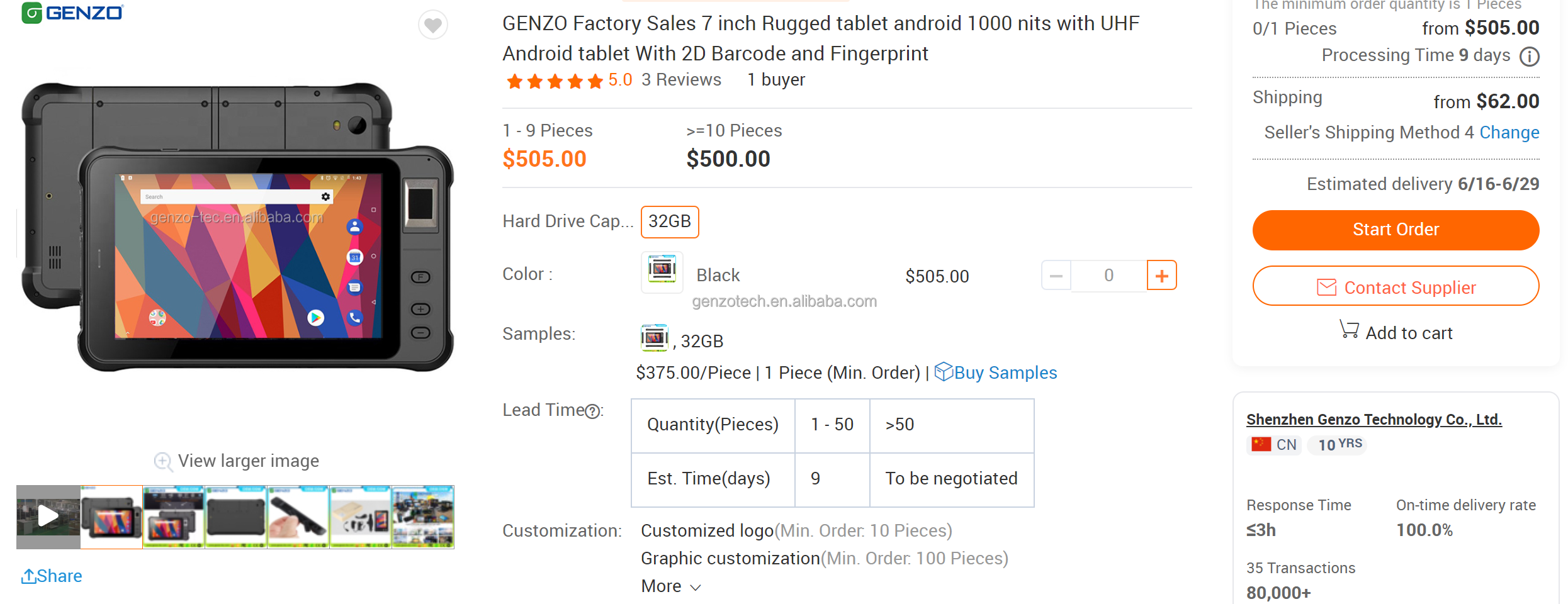Increase Black color quantity with plus button
1568x604 pixels.
pyautogui.click(x=1161, y=276)
